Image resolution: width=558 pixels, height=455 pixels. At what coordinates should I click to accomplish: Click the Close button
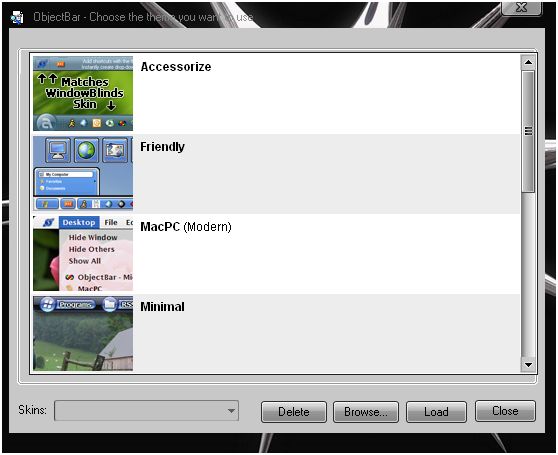click(x=505, y=411)
